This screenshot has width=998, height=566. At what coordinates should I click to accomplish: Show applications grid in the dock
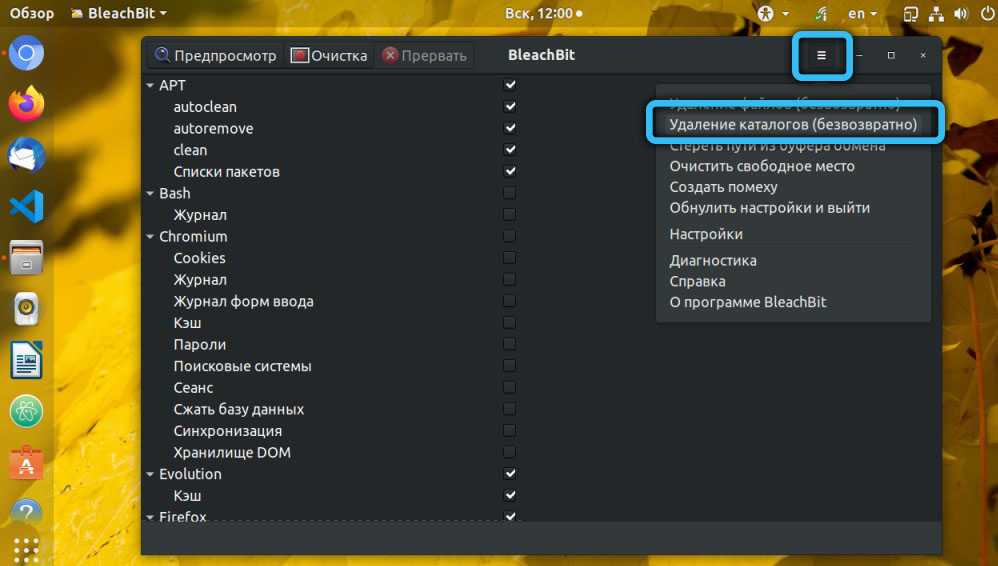(26, 548)
